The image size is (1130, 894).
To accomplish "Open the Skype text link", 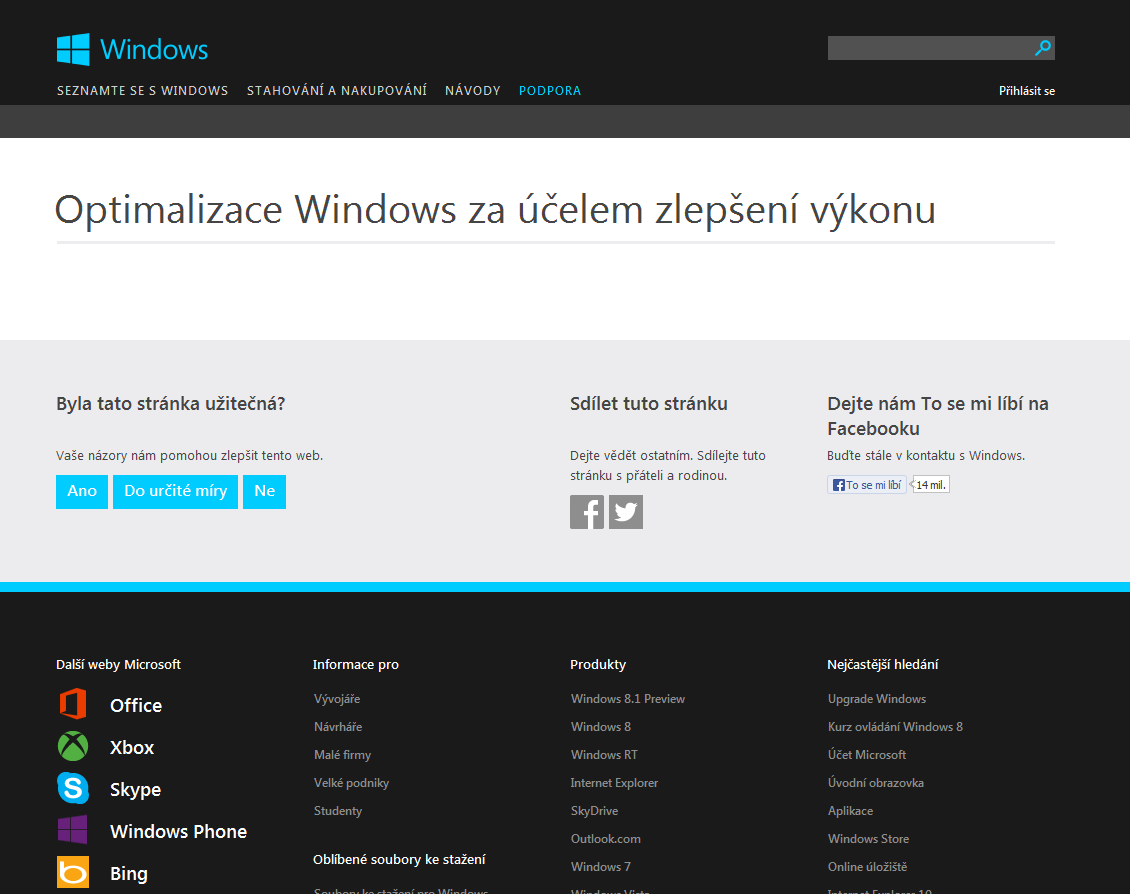I will pyautogui.click(x=135, y=790).
